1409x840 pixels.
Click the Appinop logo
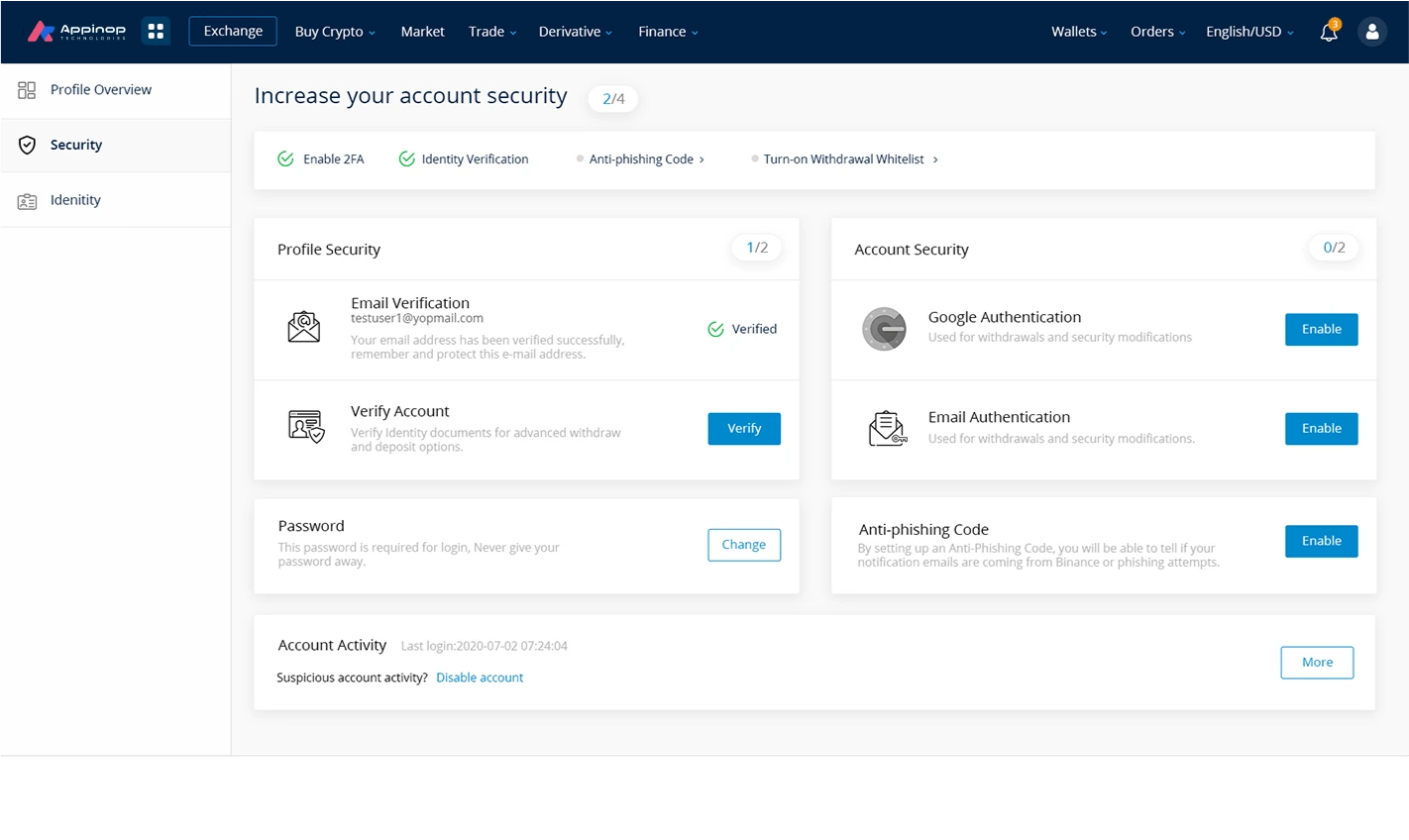76,32
